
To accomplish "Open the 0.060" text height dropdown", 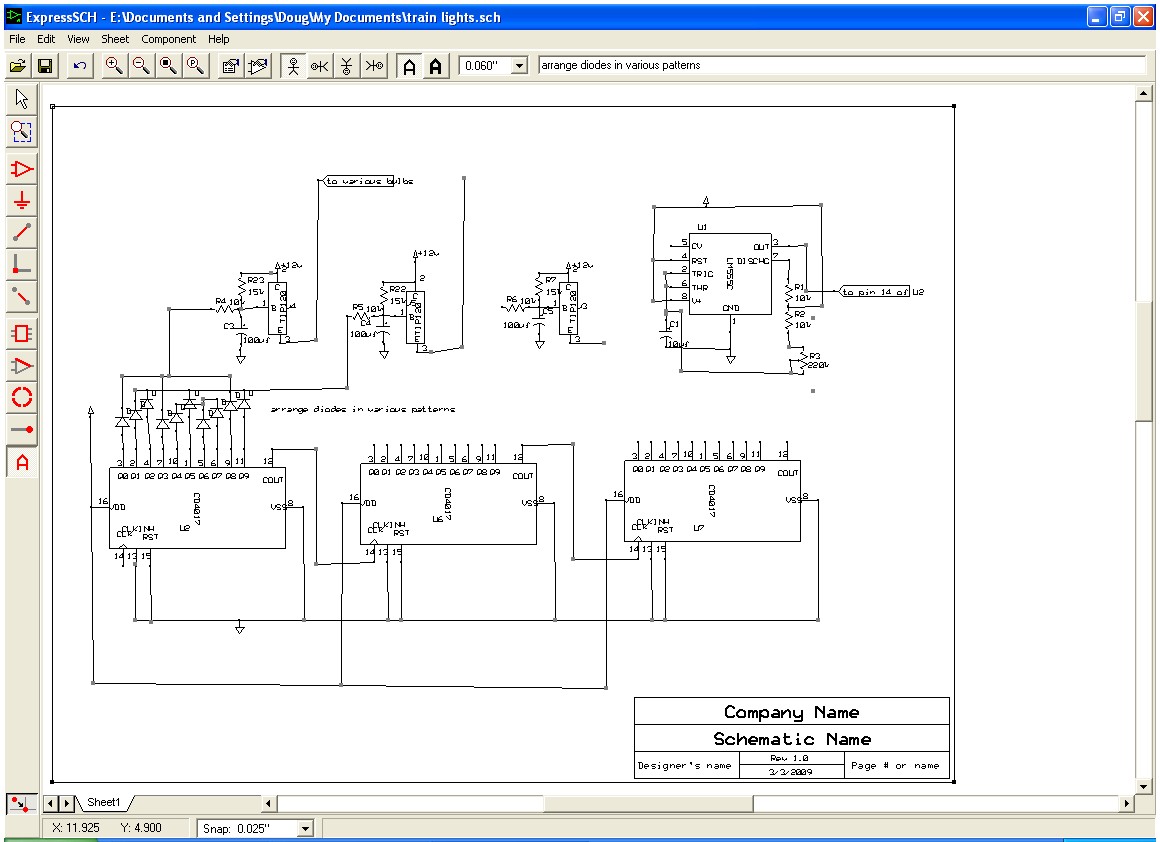I will point(519,66).
